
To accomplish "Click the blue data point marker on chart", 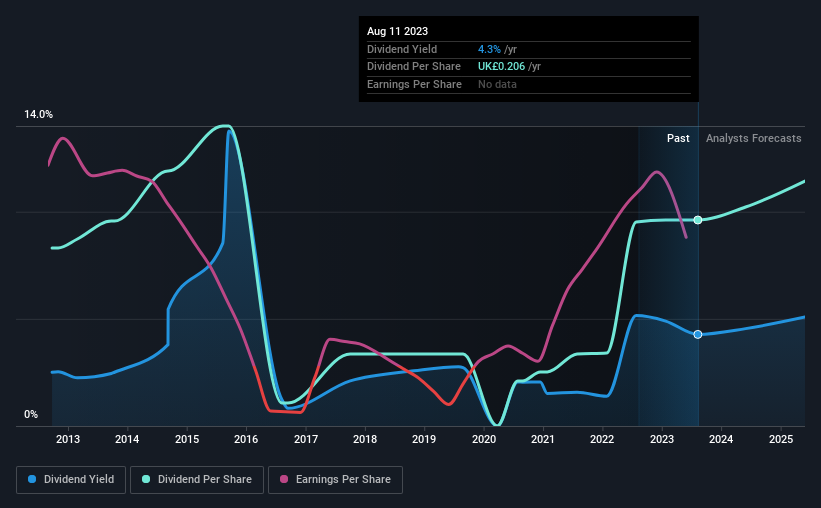I will click(x=698, y=334).
